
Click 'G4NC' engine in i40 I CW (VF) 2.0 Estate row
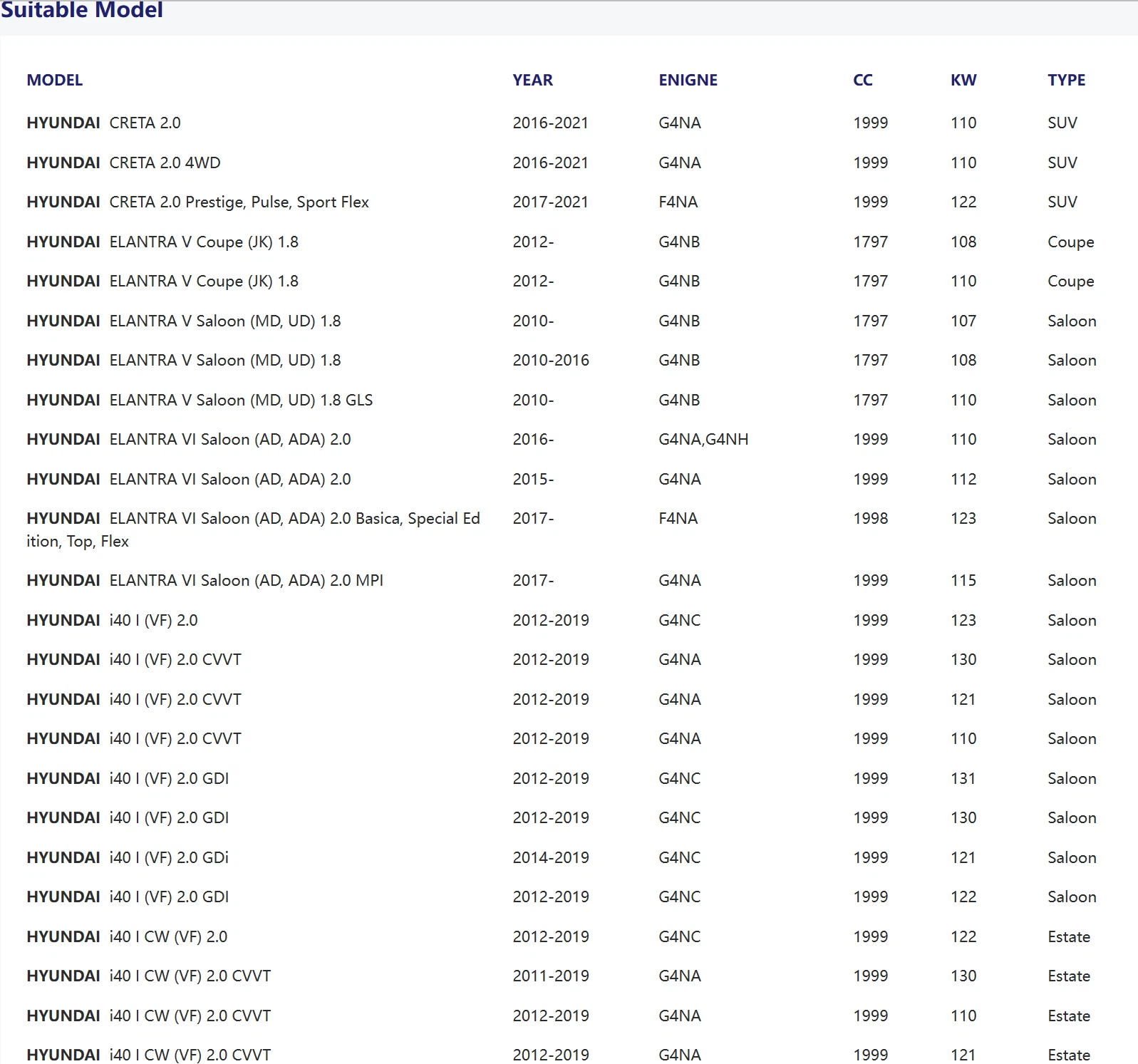pyautogui.click(x=679, y=937)
